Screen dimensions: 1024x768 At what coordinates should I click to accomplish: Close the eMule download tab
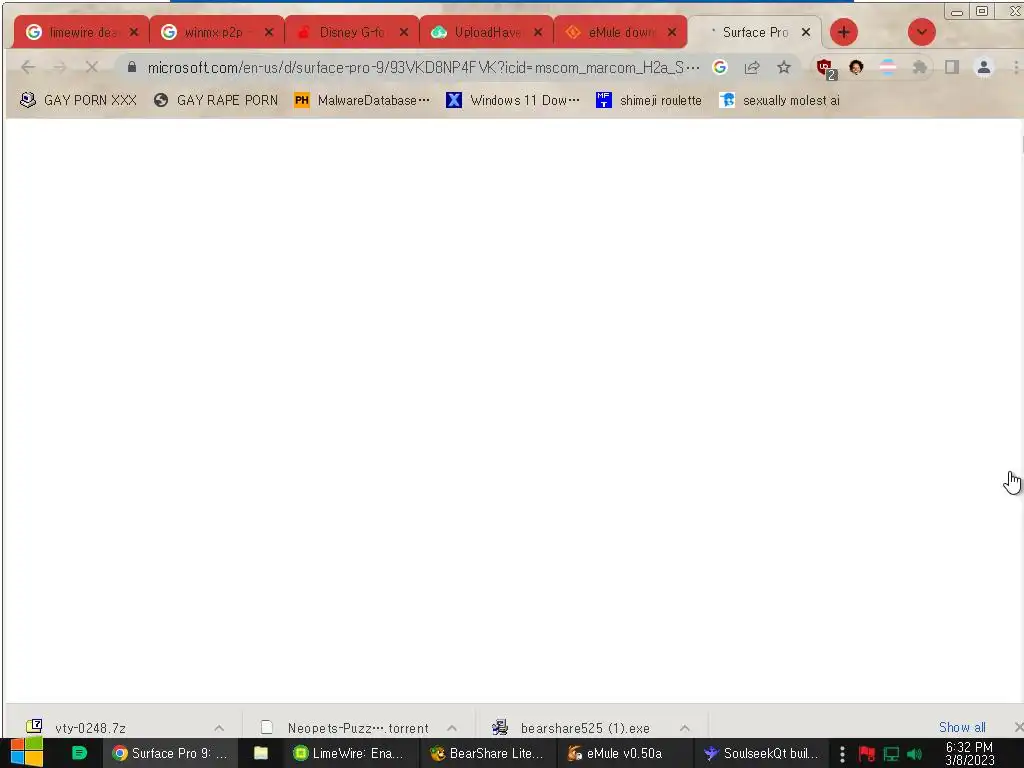click(x=672, y=32)
